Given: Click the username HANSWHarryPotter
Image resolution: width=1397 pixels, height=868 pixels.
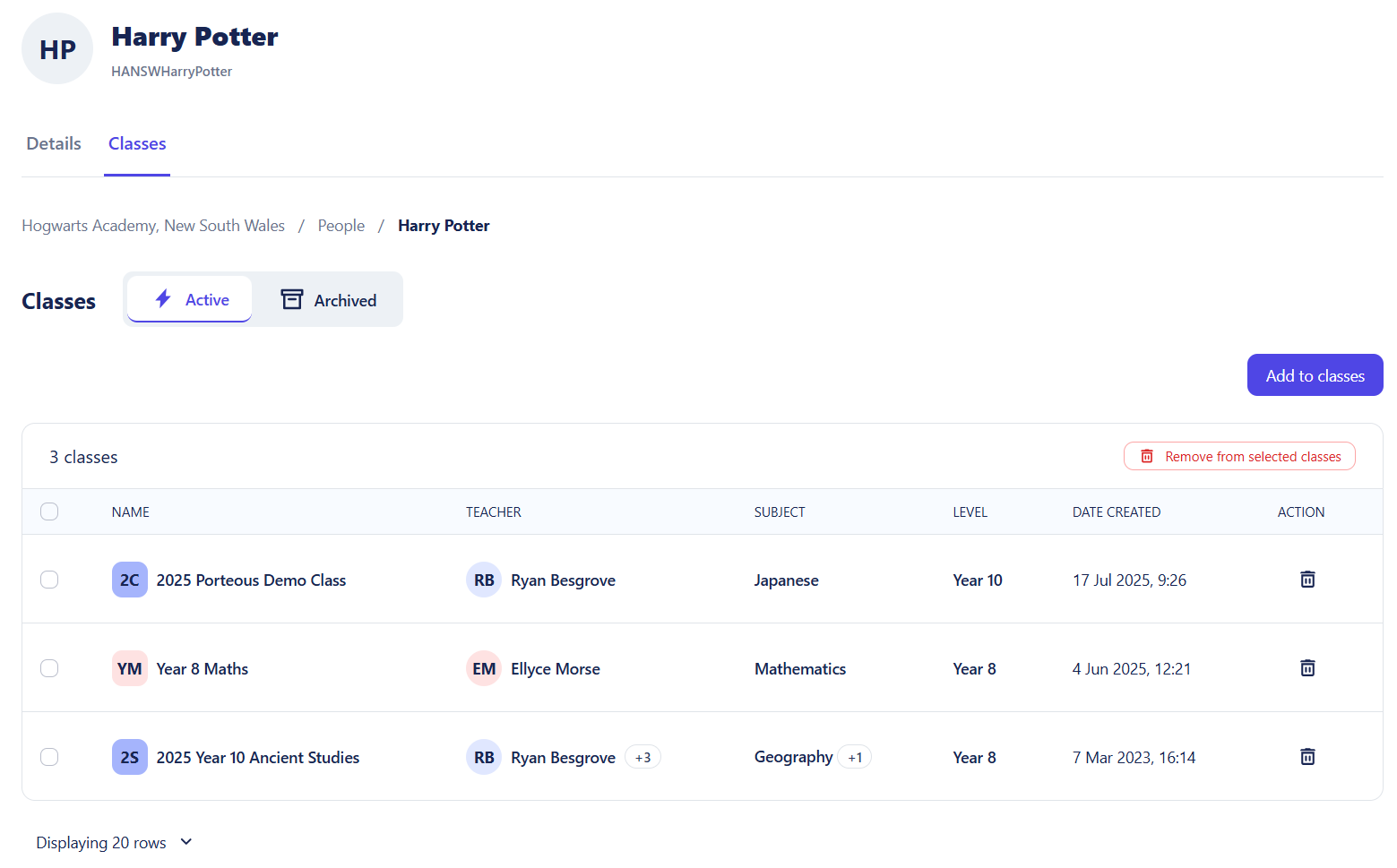Looking at the screenshot, I should 172,72.
